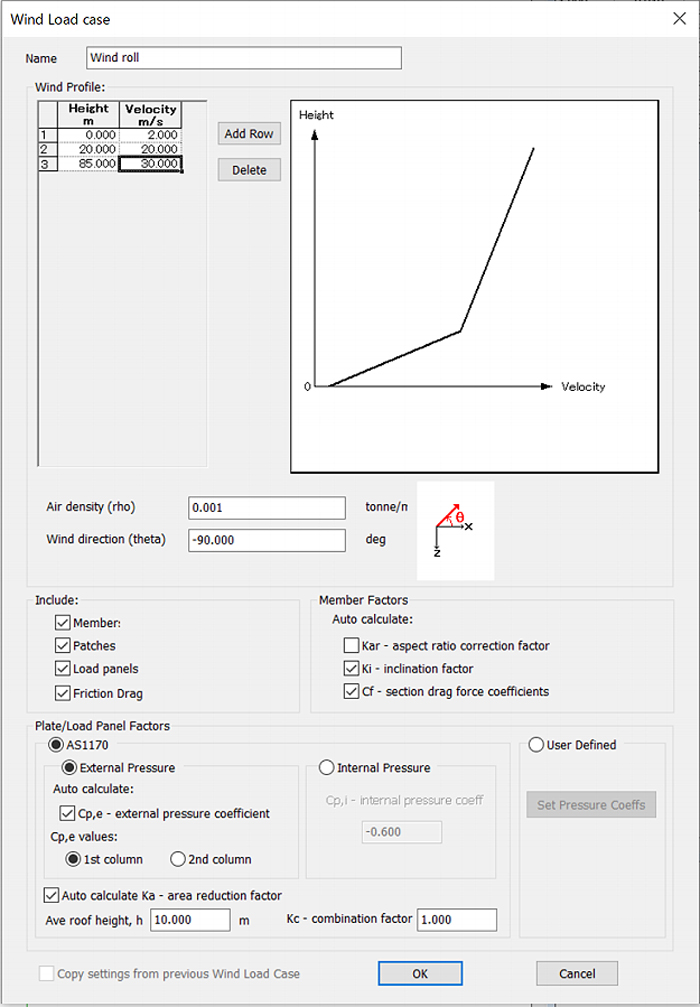700x1007 pixels.
Task: Click the wind direction theta axis diagram
Action: [x=455, y=530]
